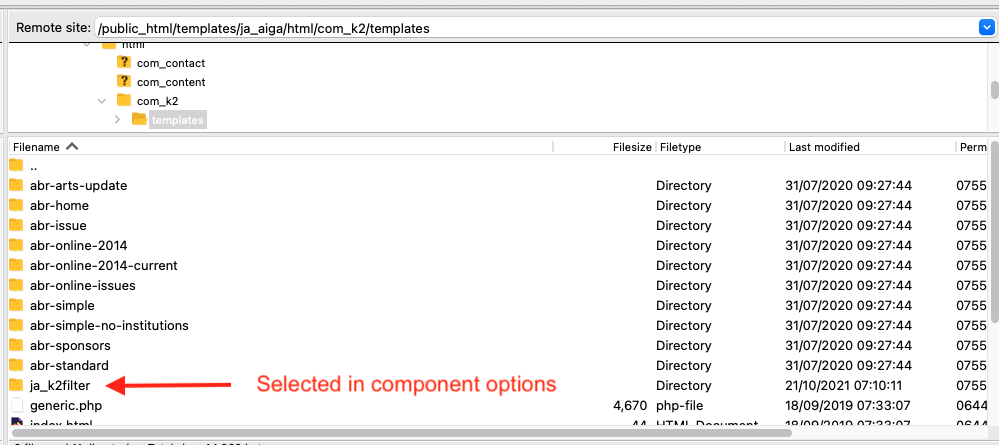
Task: Open the Remote site path dropdown
Action: pos(986,28)
